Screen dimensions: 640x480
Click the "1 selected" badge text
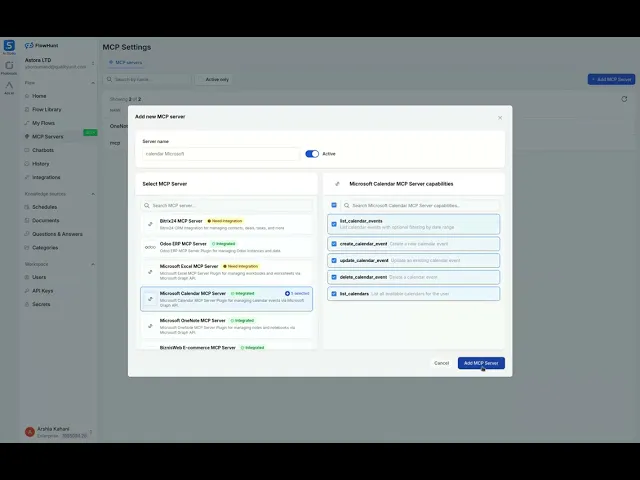coord(300,293)
